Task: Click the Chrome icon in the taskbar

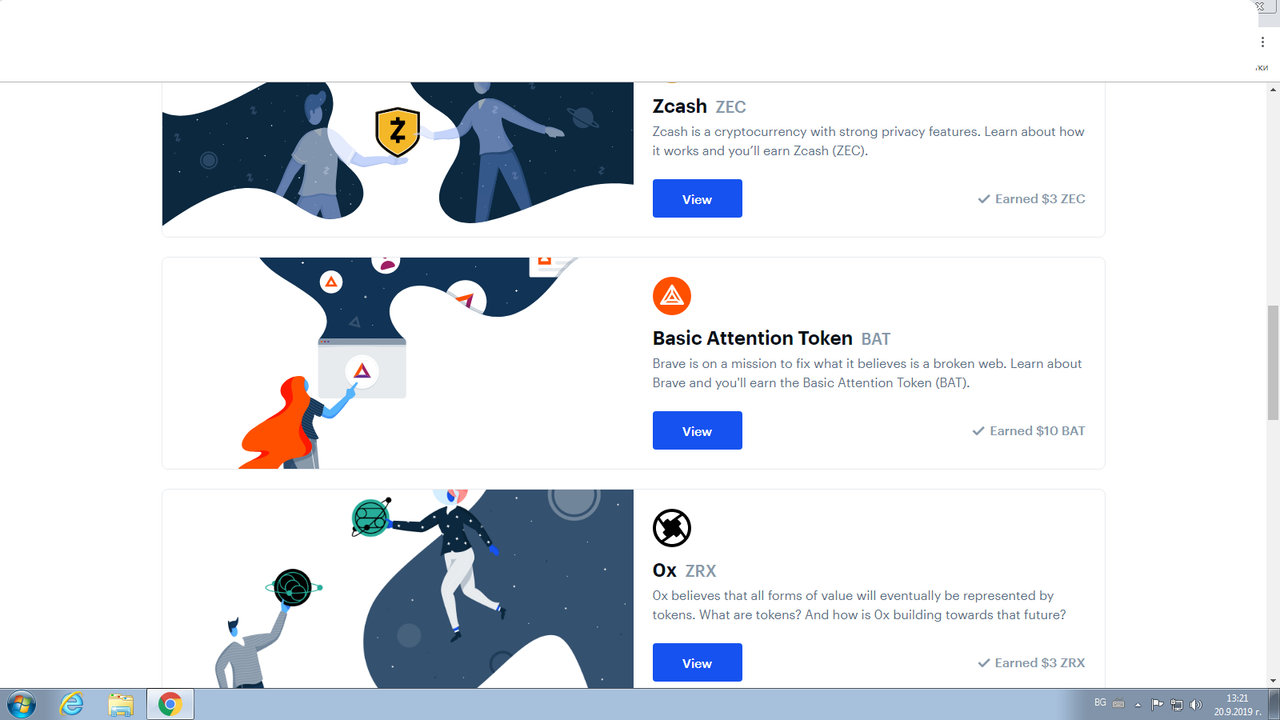Action: (x=170, y=704)
